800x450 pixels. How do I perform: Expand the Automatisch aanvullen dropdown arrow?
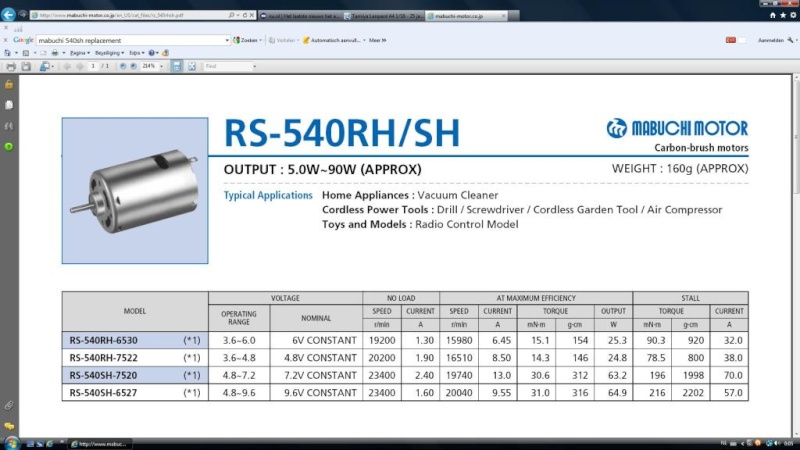click(x=364, y=40)
